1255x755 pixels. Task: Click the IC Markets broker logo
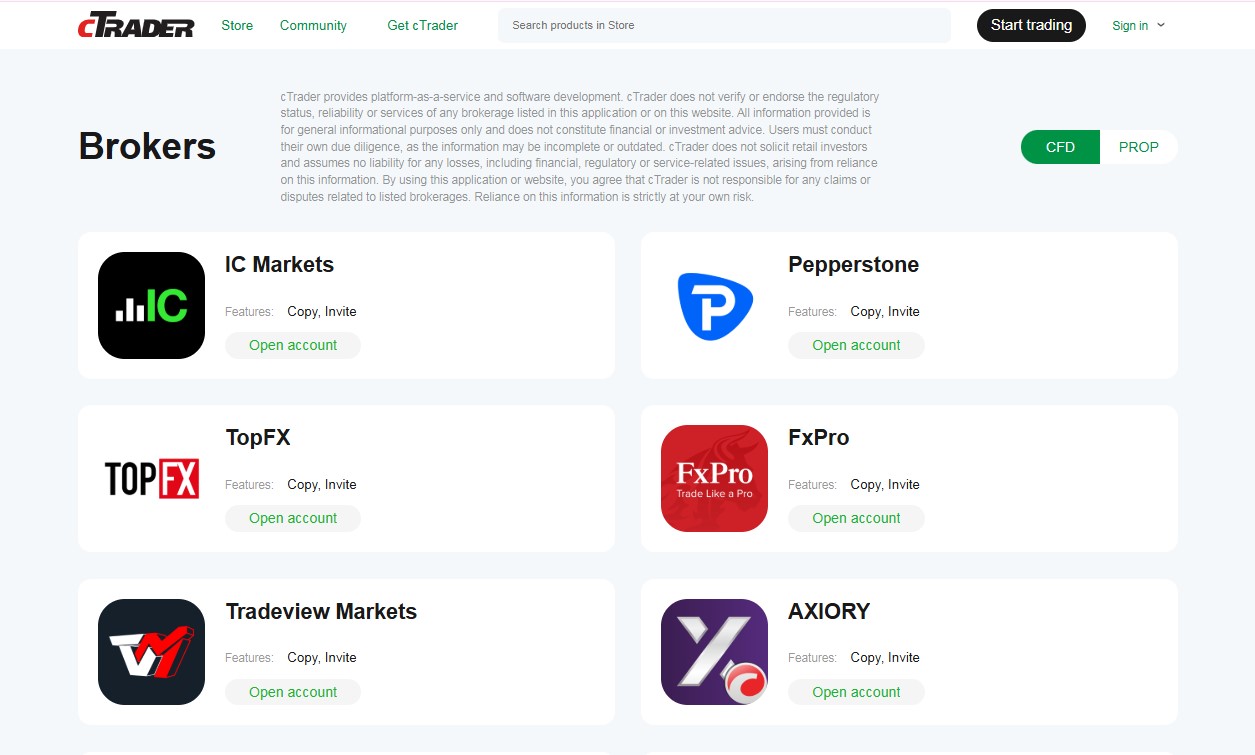click(151, 306)
